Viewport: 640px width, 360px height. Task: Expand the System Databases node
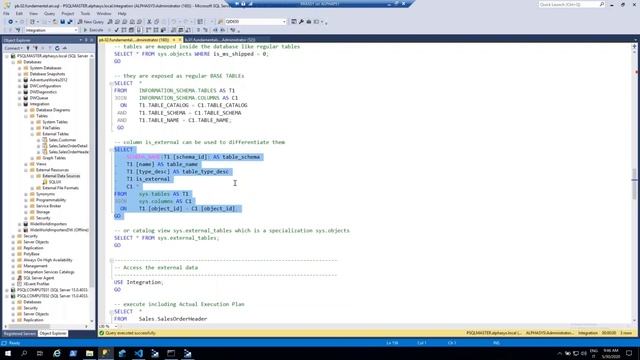point(20,68)
